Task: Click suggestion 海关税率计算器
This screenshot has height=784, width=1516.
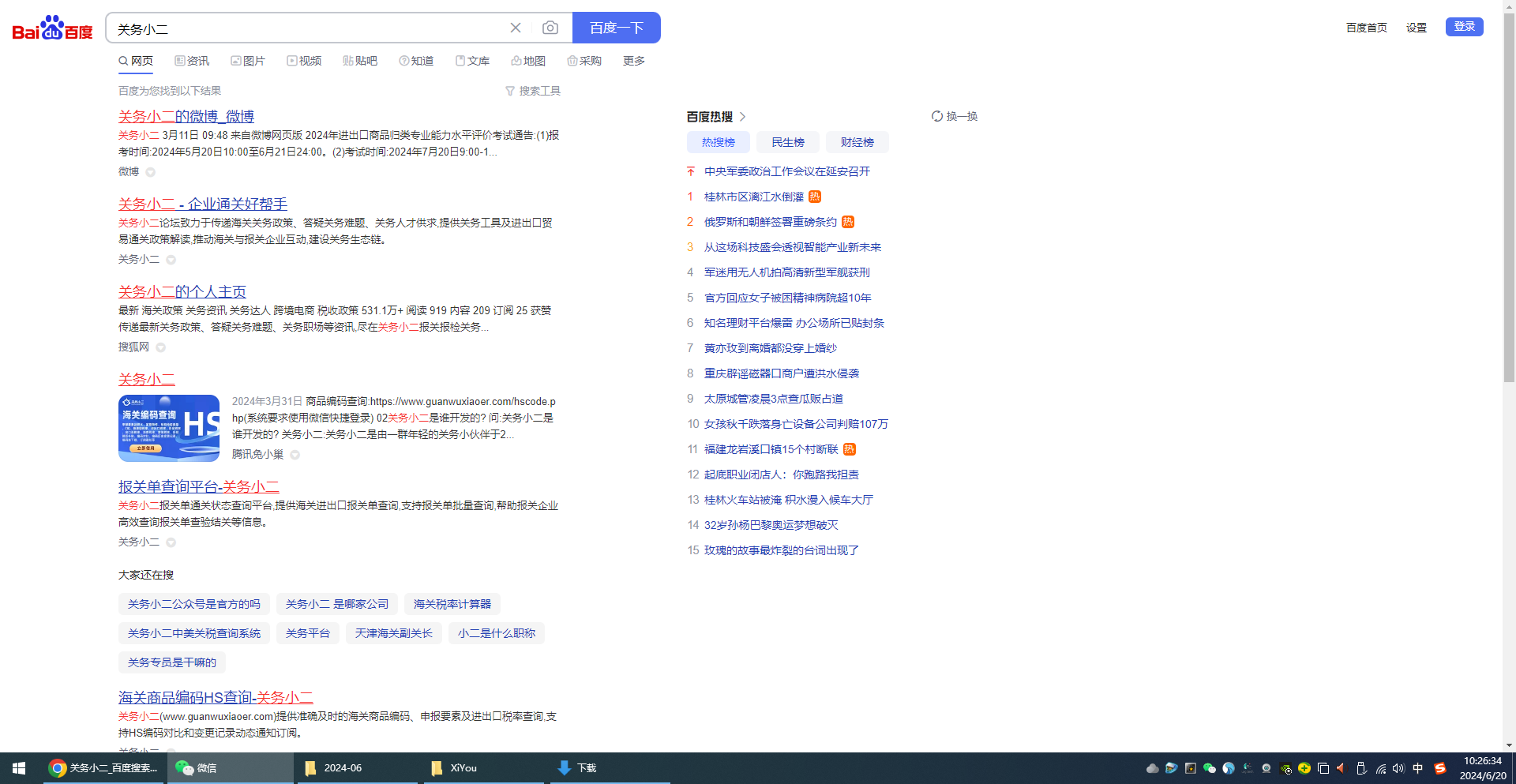Action: [x=452, y=604]
